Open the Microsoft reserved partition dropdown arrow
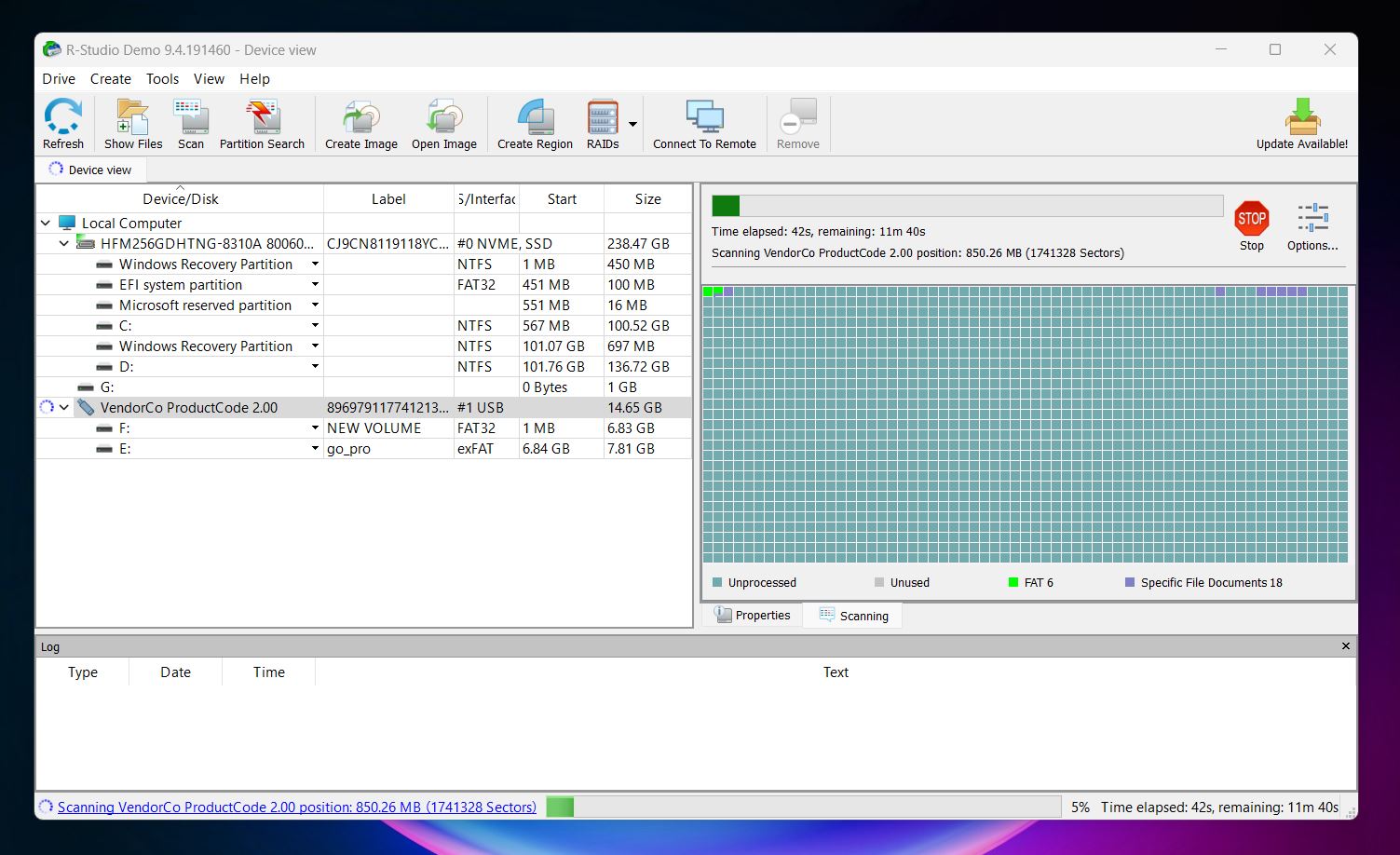The width and height of the screenshot is (1400, 855). (315, 305)
